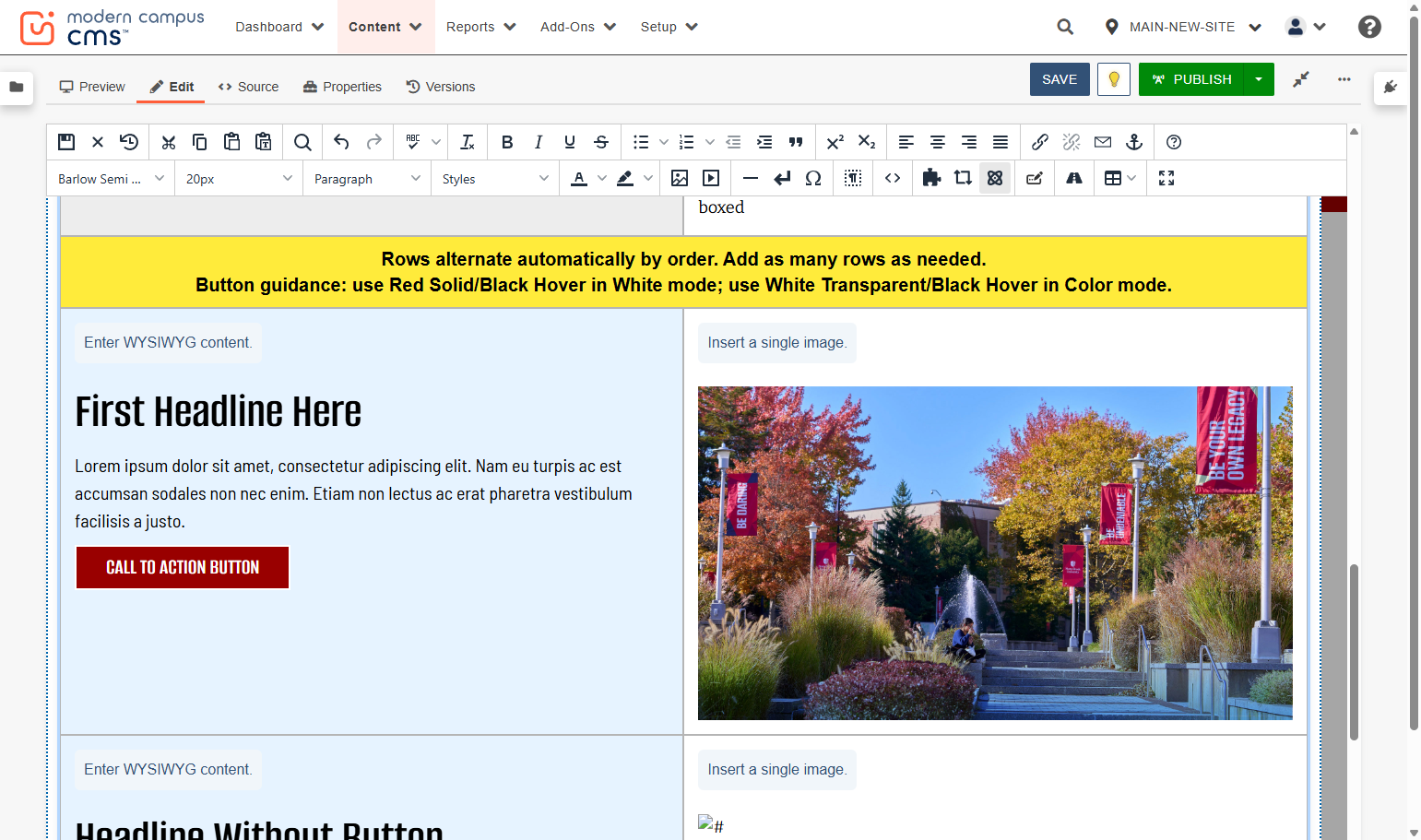
Task: Open the Versions tab link
Action: tap(441, 87)
